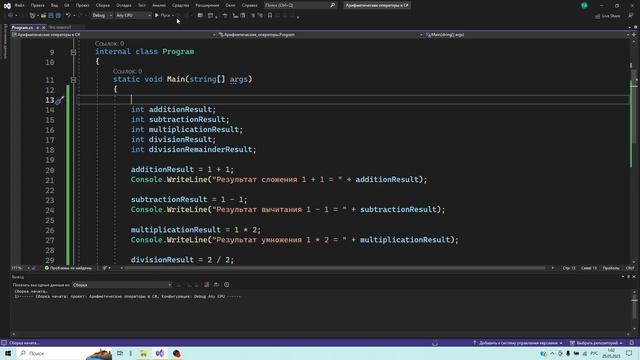Toggle word wrap in the Output panel
Viewport: 640px width, 360px height.
217,285
